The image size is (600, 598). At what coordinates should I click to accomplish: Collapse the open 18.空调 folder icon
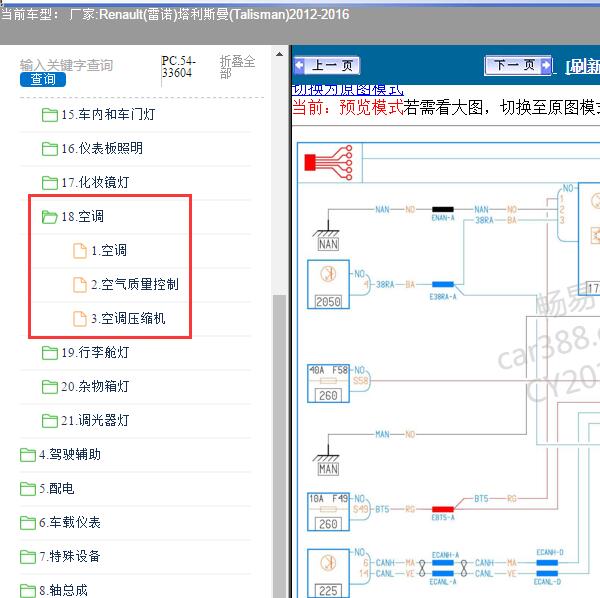pos(50,217)
